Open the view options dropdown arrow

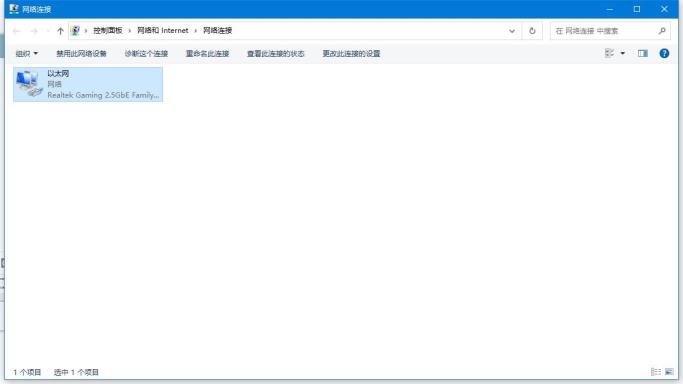(x=622, y=53)
